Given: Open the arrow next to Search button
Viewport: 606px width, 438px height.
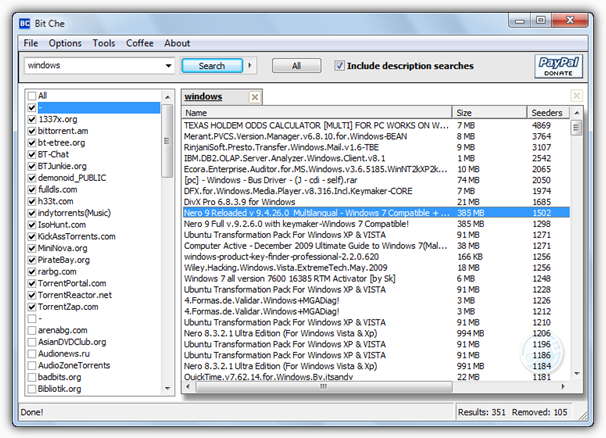Looking at the screenshot, I should (250, 66).
